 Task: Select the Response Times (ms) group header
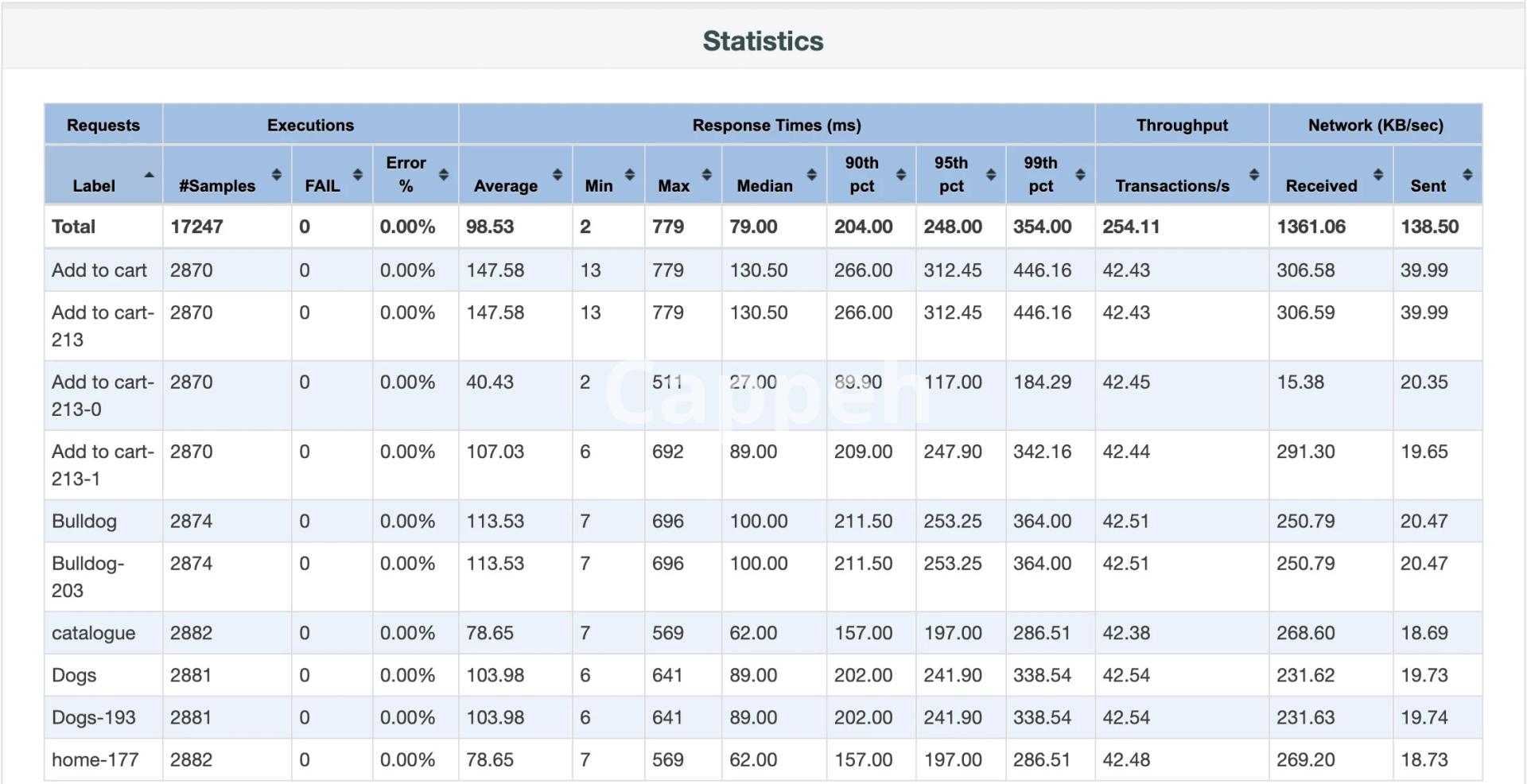pos(776,125)
